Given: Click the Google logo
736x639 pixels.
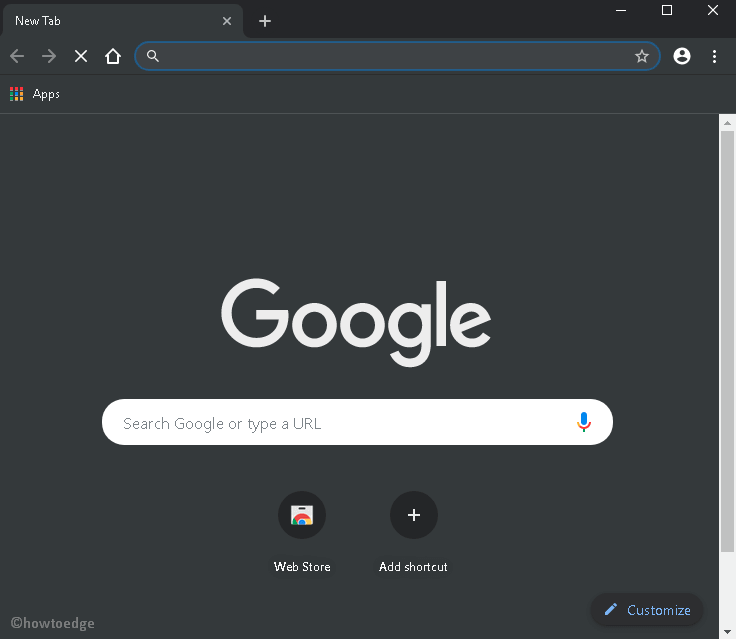Looking at the screenshot, I should coord(356,323).
